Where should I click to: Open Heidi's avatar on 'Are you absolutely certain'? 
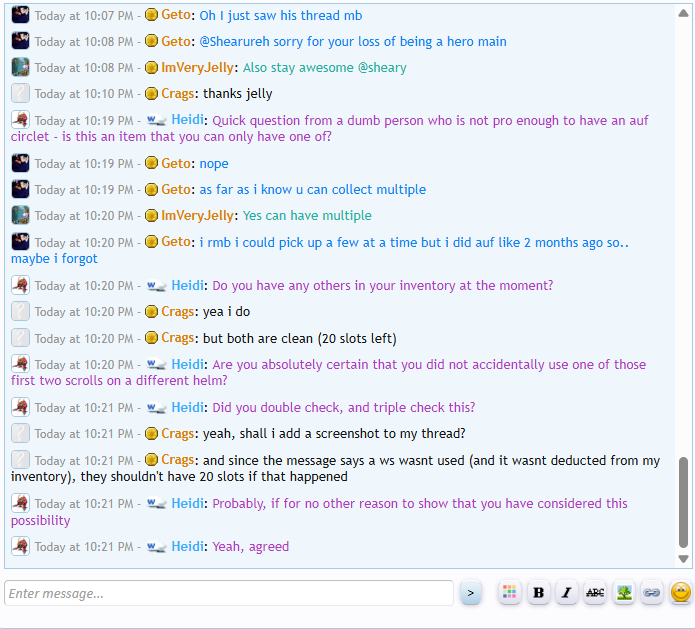[20, 364]
